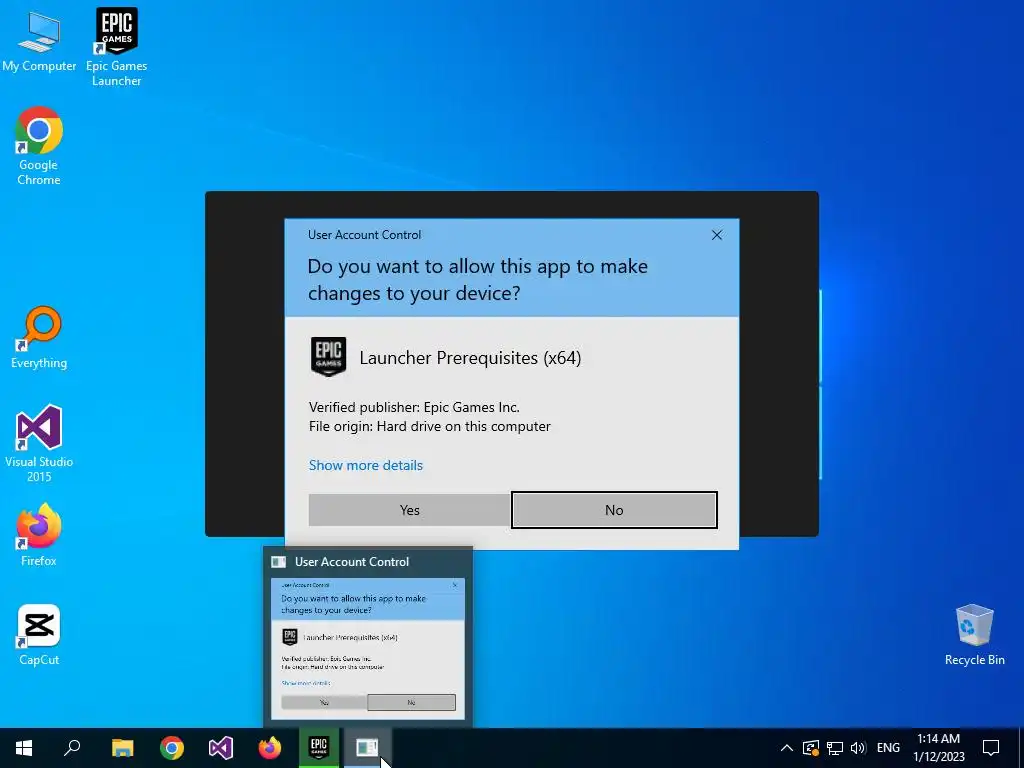This screenshot has height=768, width=1024.
Task: Click the Epic Games logo in the dialog
Action: tap(328, 357)
